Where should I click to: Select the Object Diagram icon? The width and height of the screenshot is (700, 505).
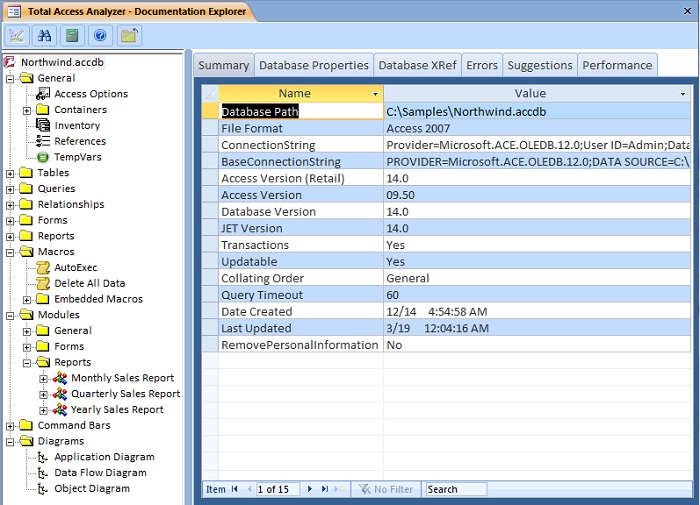(x=43, y=489)
